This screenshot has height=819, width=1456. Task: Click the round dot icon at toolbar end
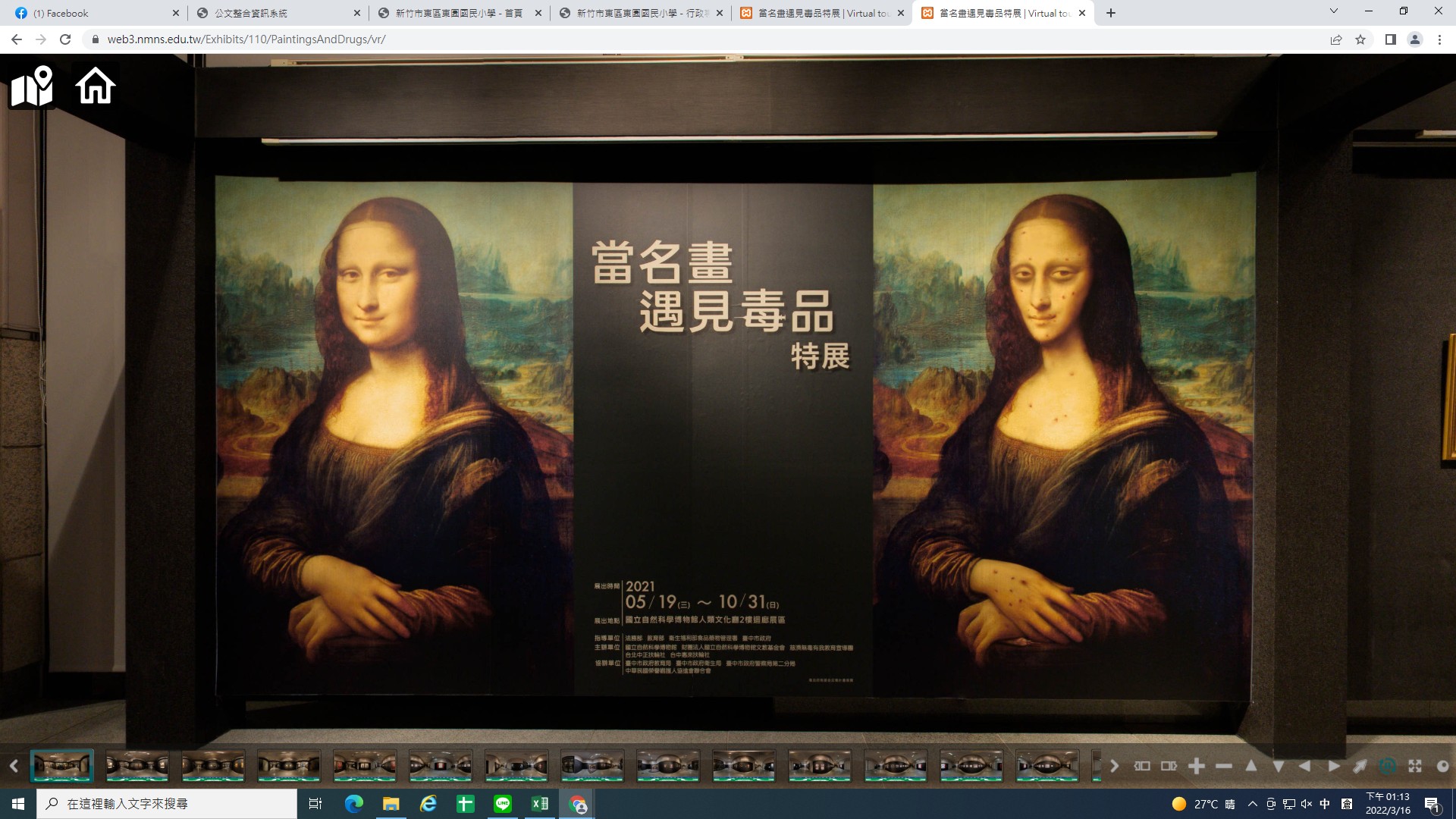tap(1442, 766)
